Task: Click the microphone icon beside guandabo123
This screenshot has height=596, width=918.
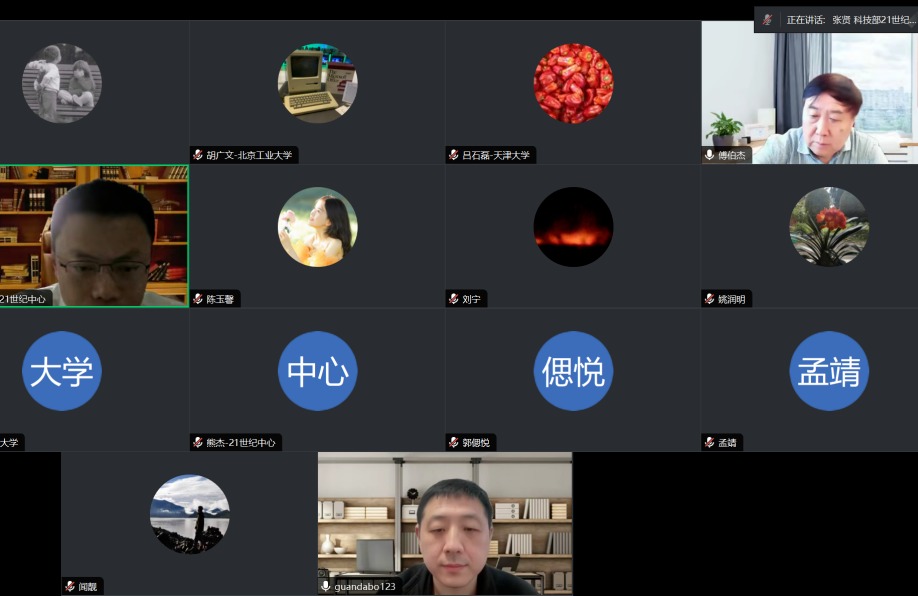Action: click(326, 586)
